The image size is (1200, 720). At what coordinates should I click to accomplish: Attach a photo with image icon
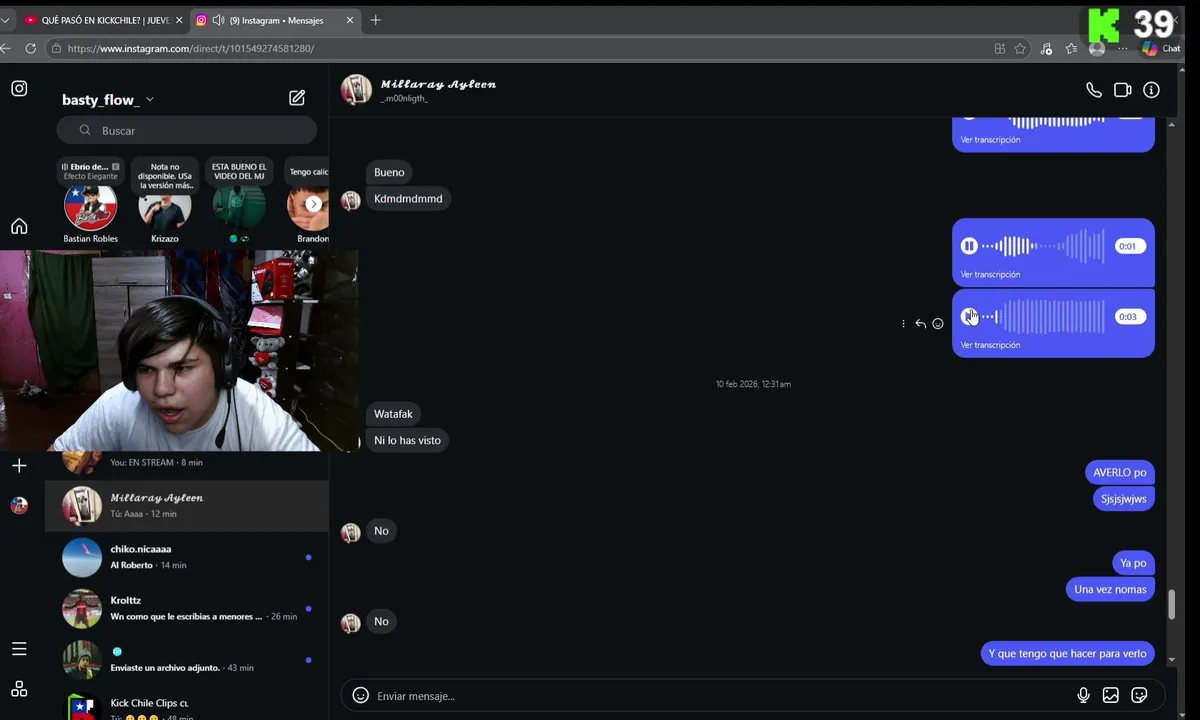click(1111, 695)
